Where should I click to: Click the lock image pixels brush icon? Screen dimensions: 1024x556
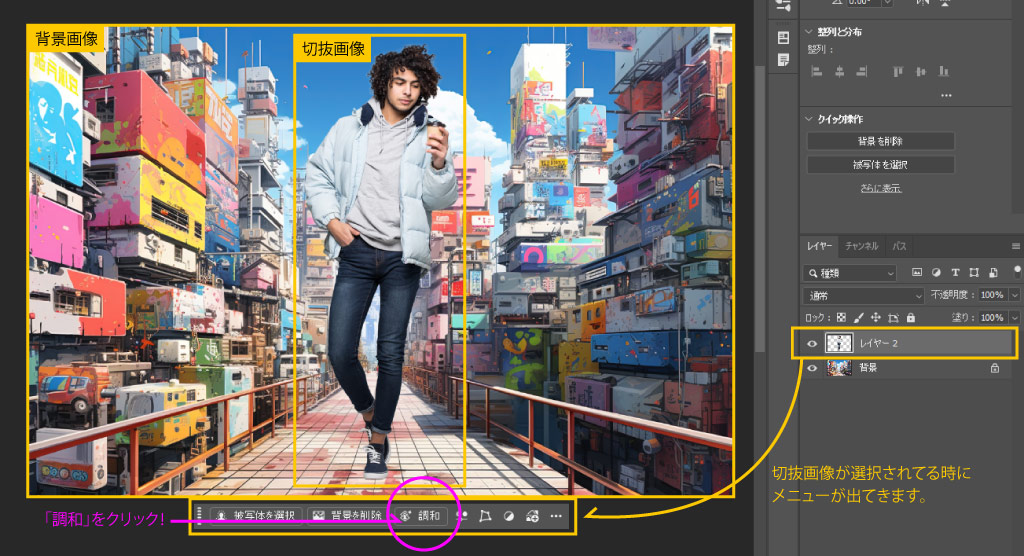pyautogui.click(x=858, y=318)
